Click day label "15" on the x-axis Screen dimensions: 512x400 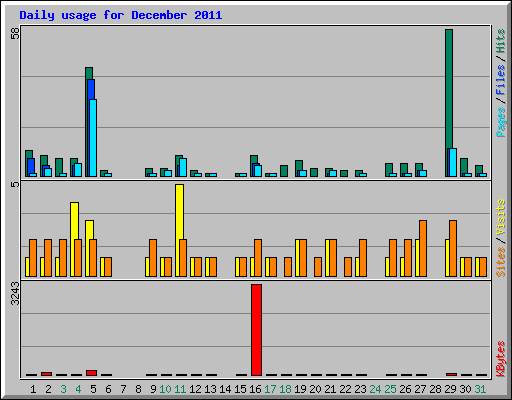click(240, 389)
